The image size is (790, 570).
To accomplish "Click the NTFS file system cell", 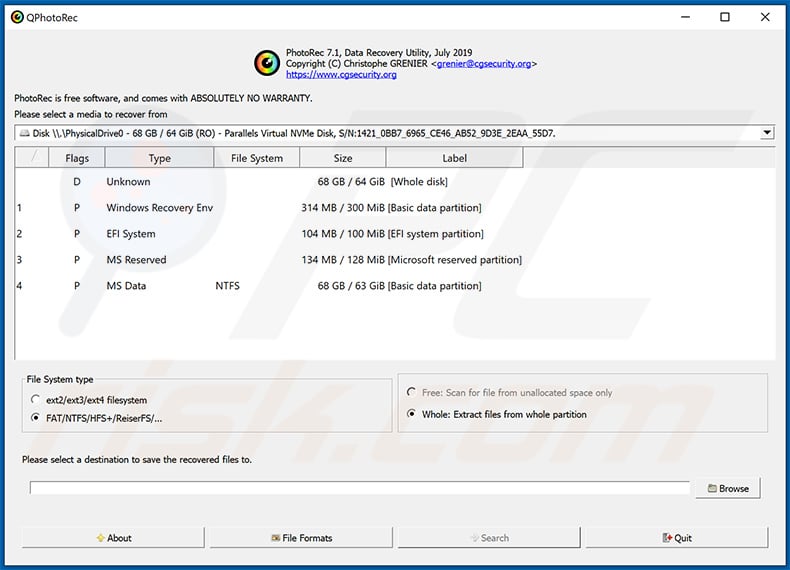I will click(228, 286).
